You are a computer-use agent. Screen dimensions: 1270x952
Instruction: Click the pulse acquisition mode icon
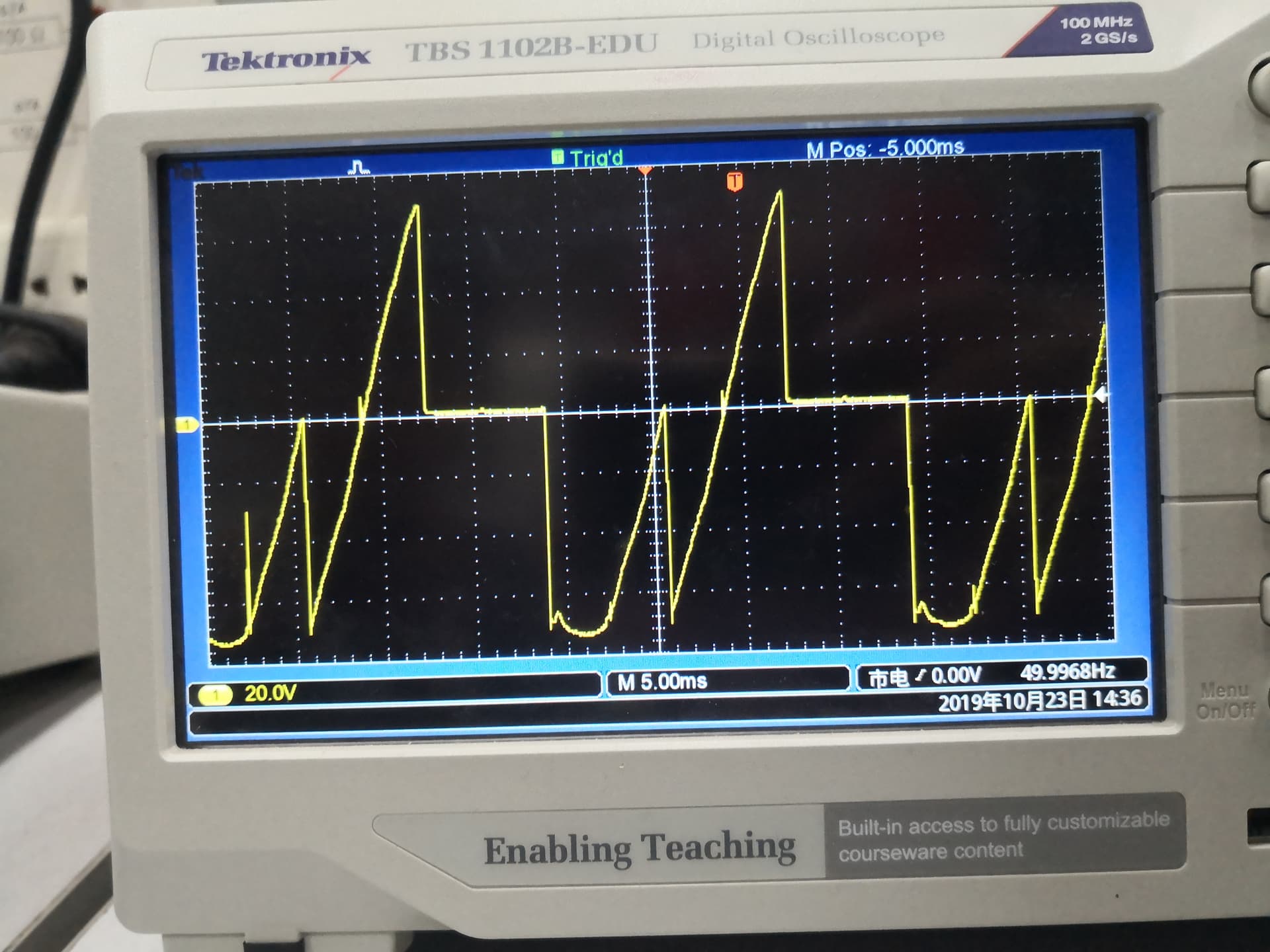tap(359, 167)
